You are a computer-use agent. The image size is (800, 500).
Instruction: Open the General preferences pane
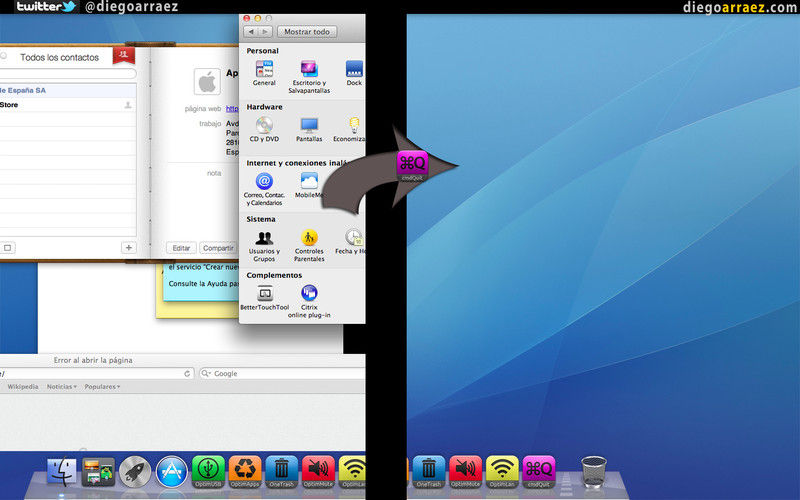[x=264, y=73]
